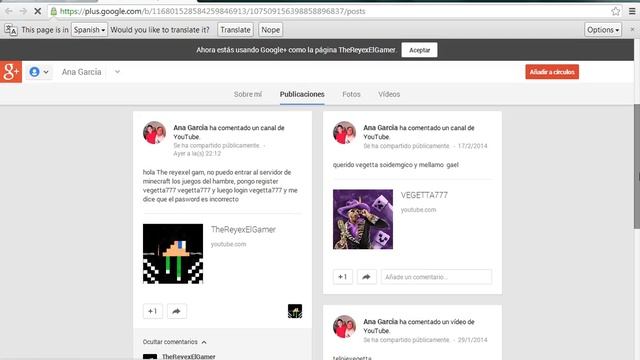Click Ana Garcia name on the 17/2/2014 post
Screen dimensions: 640x360
point(380,128)
